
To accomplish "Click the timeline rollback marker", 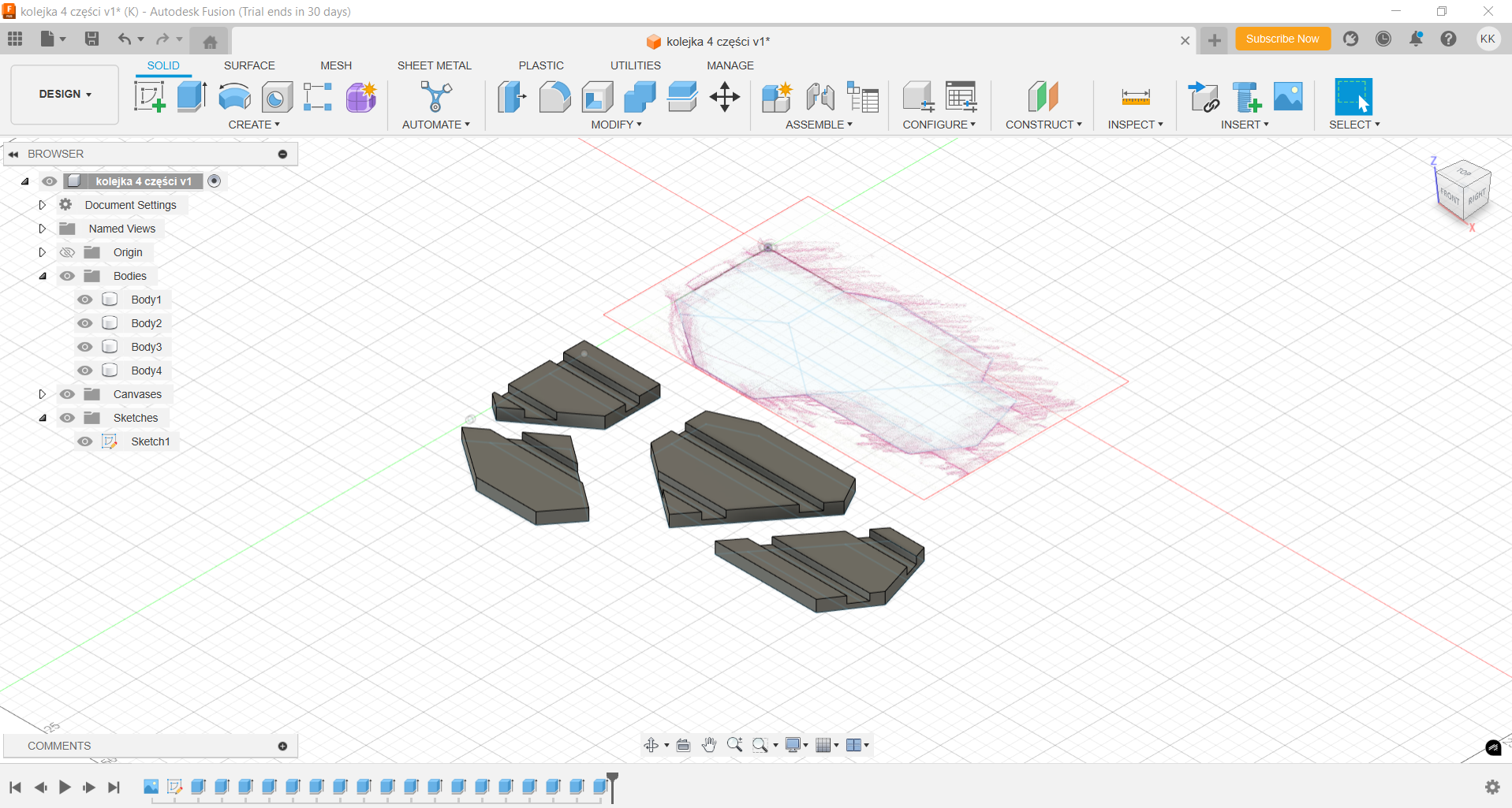I will click(x=612, y=787).
